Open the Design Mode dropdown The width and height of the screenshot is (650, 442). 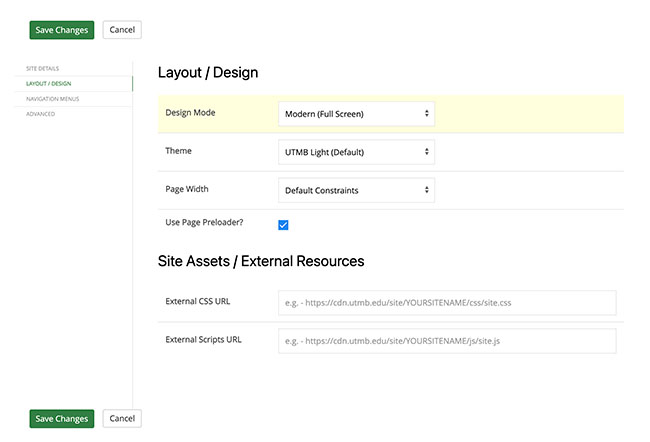point(355,114)
